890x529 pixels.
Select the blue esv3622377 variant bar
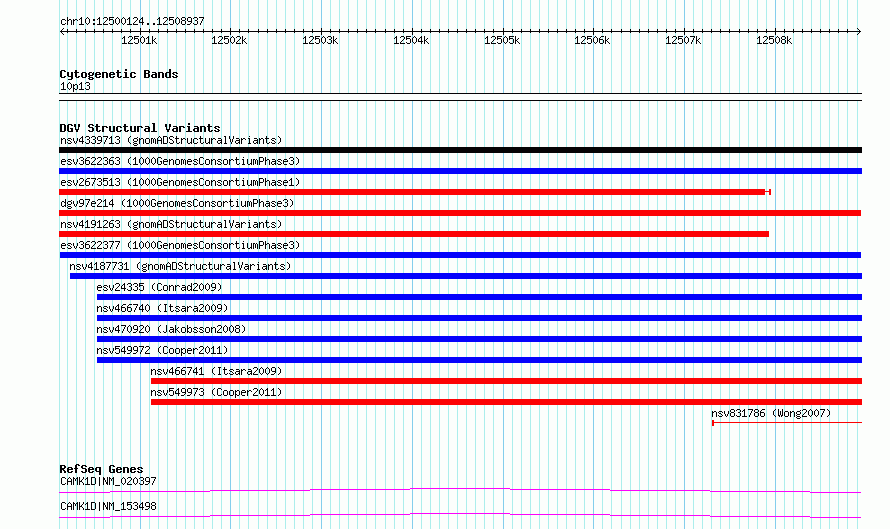pos(460,255)
